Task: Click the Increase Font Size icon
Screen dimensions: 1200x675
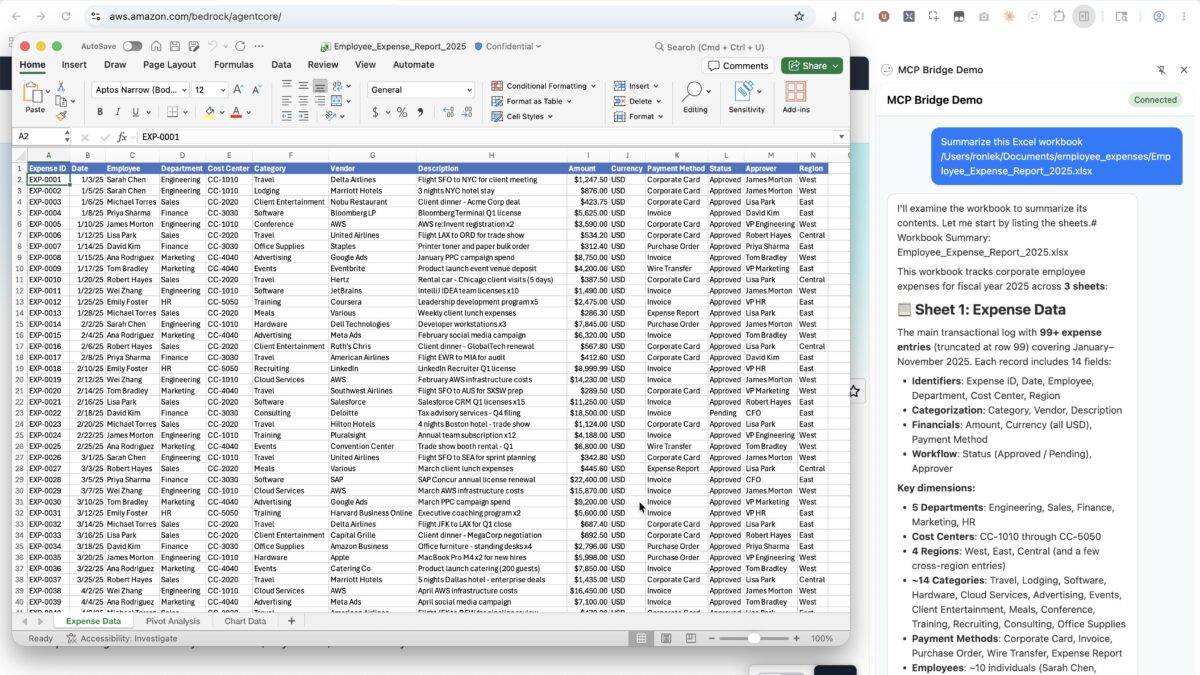Action: tap(238, 90)
